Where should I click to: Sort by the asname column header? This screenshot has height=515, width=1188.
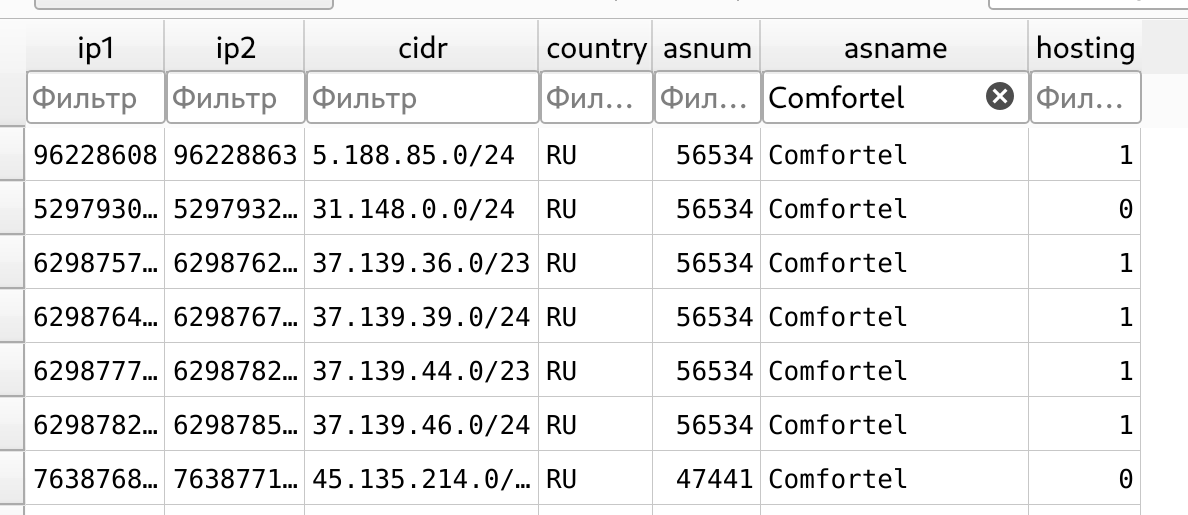click(894, 48)
